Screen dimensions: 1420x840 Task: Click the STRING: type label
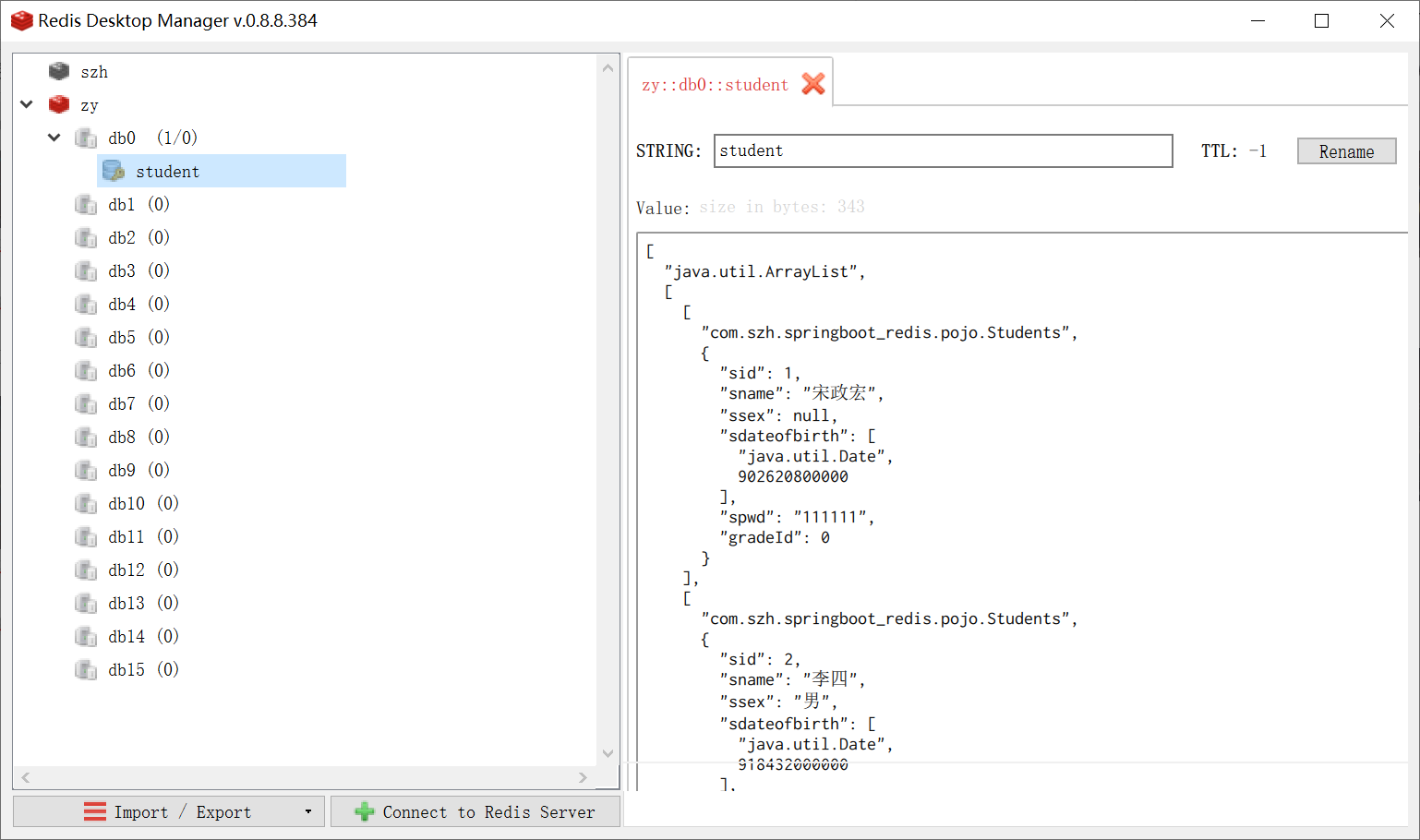click(x=668, y=151)
